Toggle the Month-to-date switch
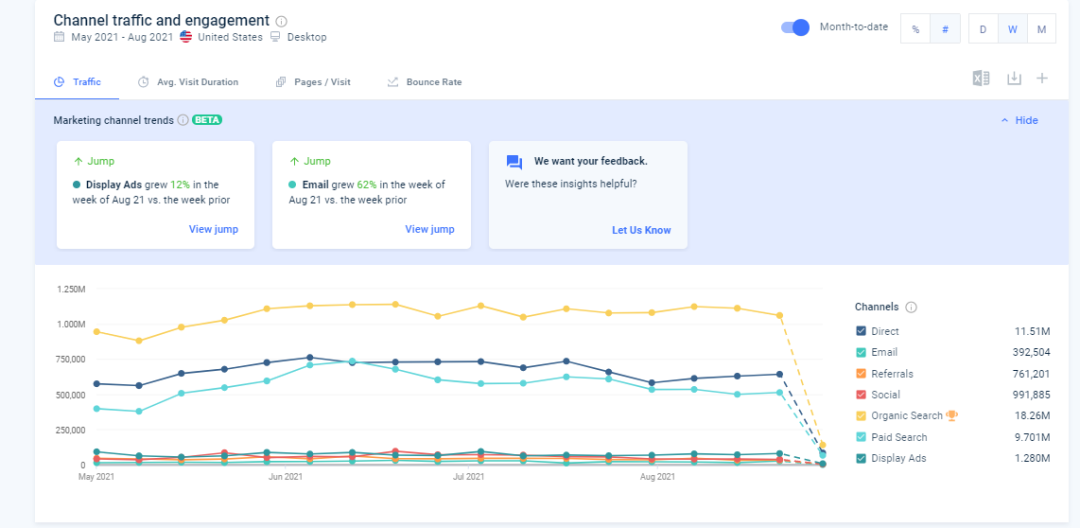Screen dimensions: 1080x528 tap(795, 27)
